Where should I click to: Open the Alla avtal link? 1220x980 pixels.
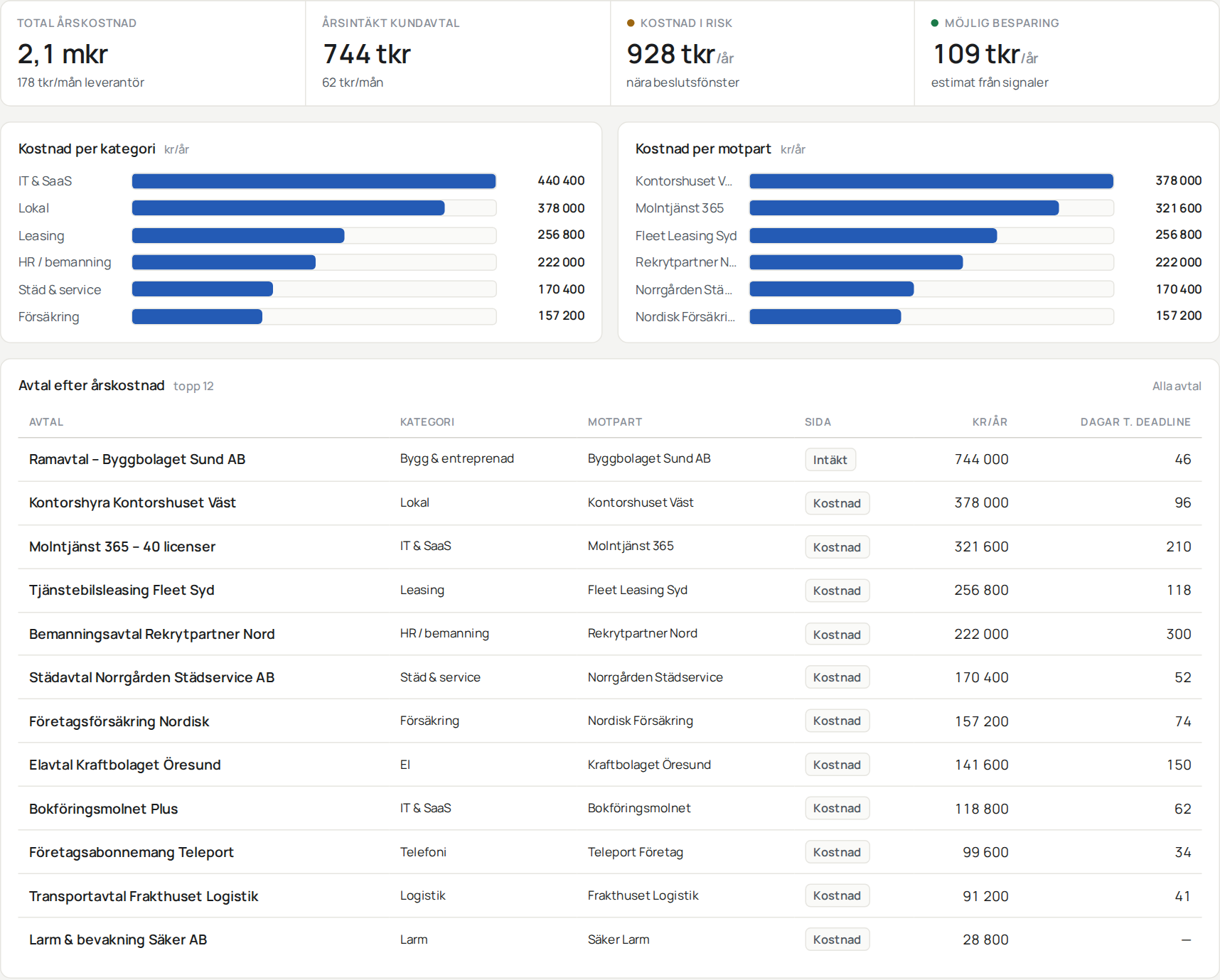(x=1177, y=386)
